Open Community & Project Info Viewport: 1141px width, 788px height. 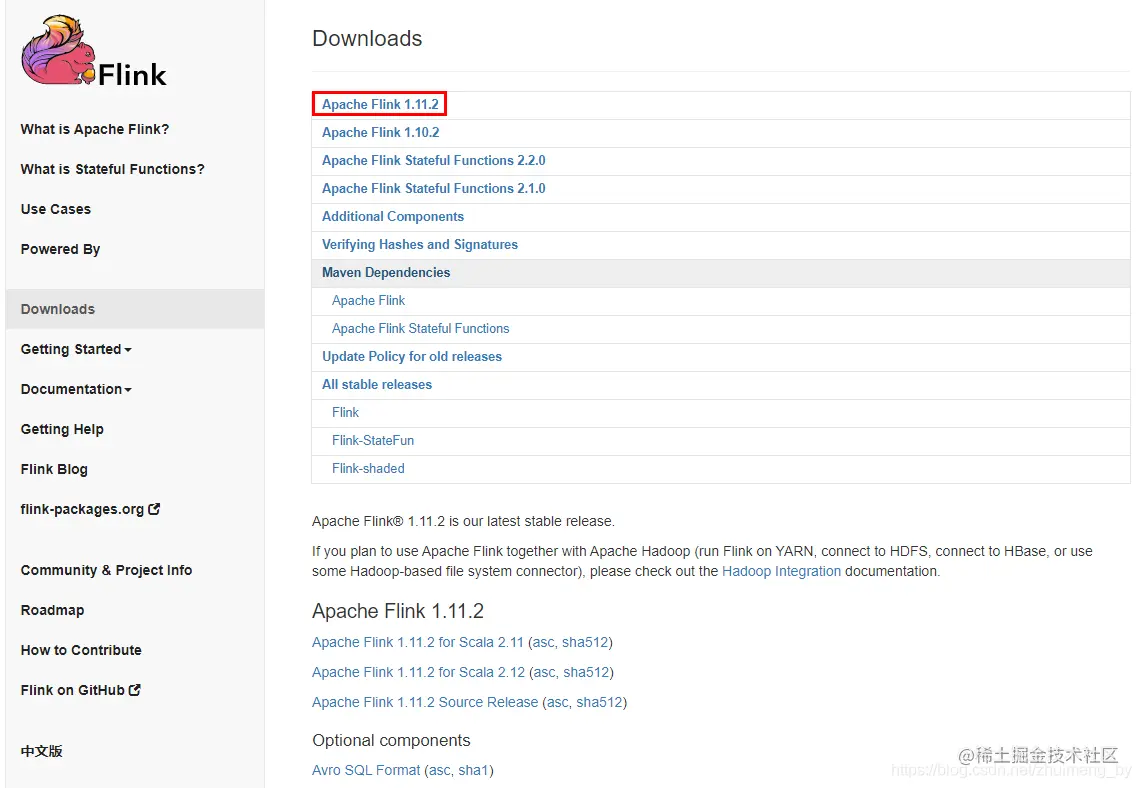[106, 570]
